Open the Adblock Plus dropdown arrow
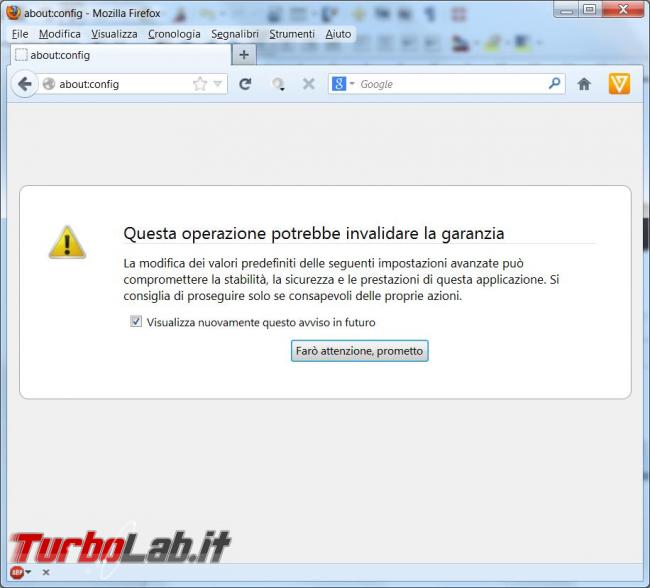Screen dimensions: 650x588 [x=29, y=572]
